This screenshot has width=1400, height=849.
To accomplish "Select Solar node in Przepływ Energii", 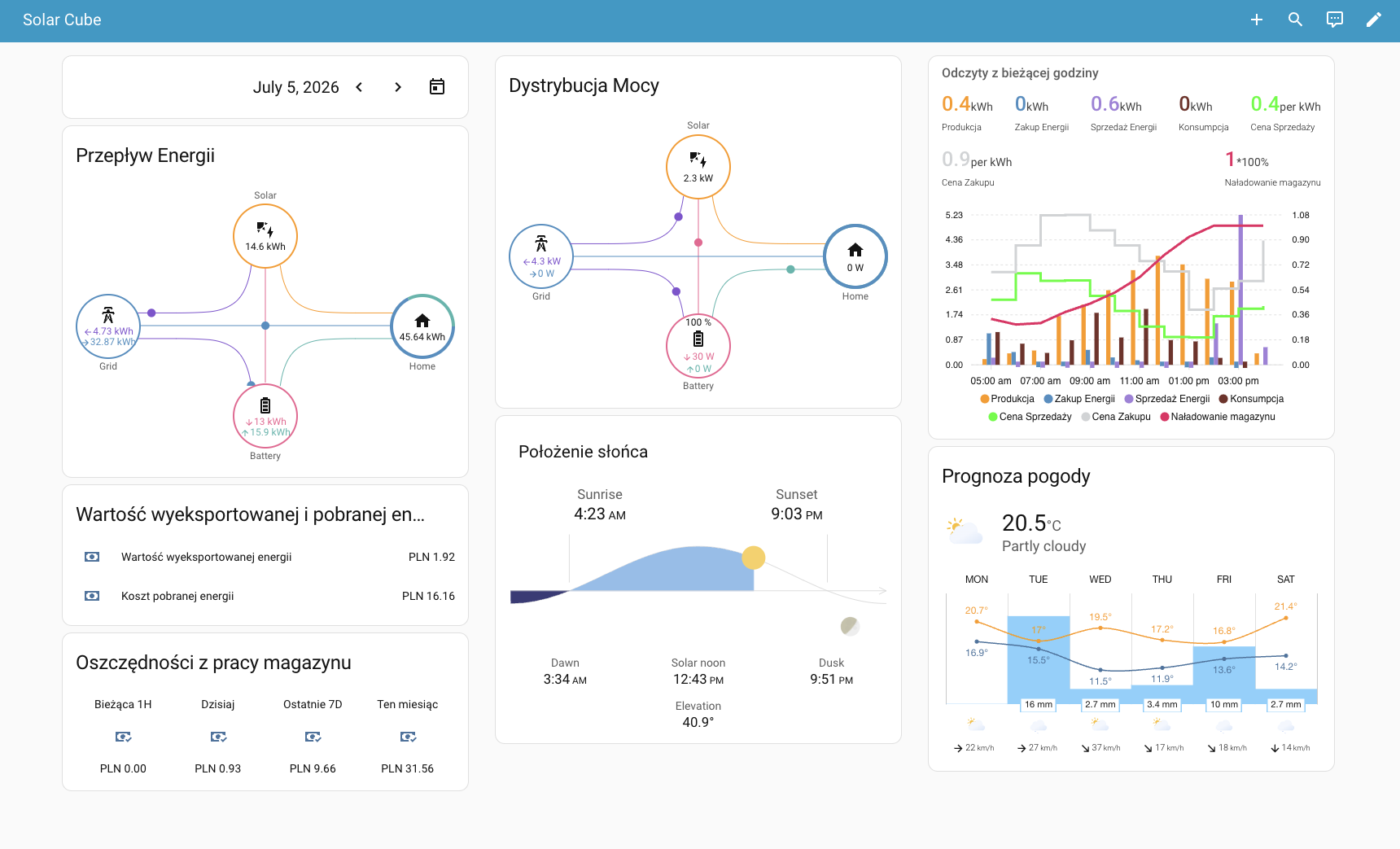I will pos(265,236).
